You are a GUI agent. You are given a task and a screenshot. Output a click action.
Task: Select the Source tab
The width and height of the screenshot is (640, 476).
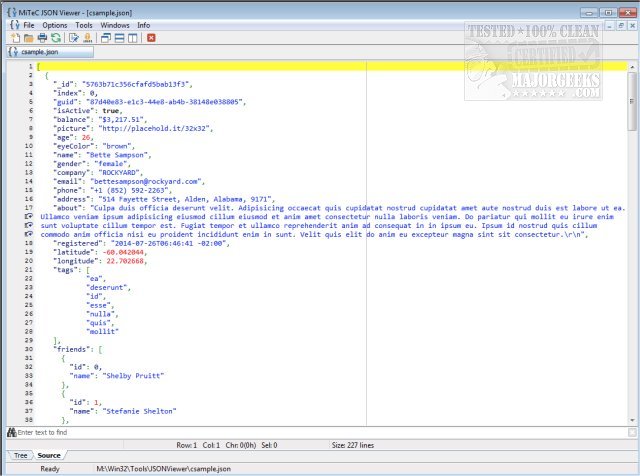(50, 455)
